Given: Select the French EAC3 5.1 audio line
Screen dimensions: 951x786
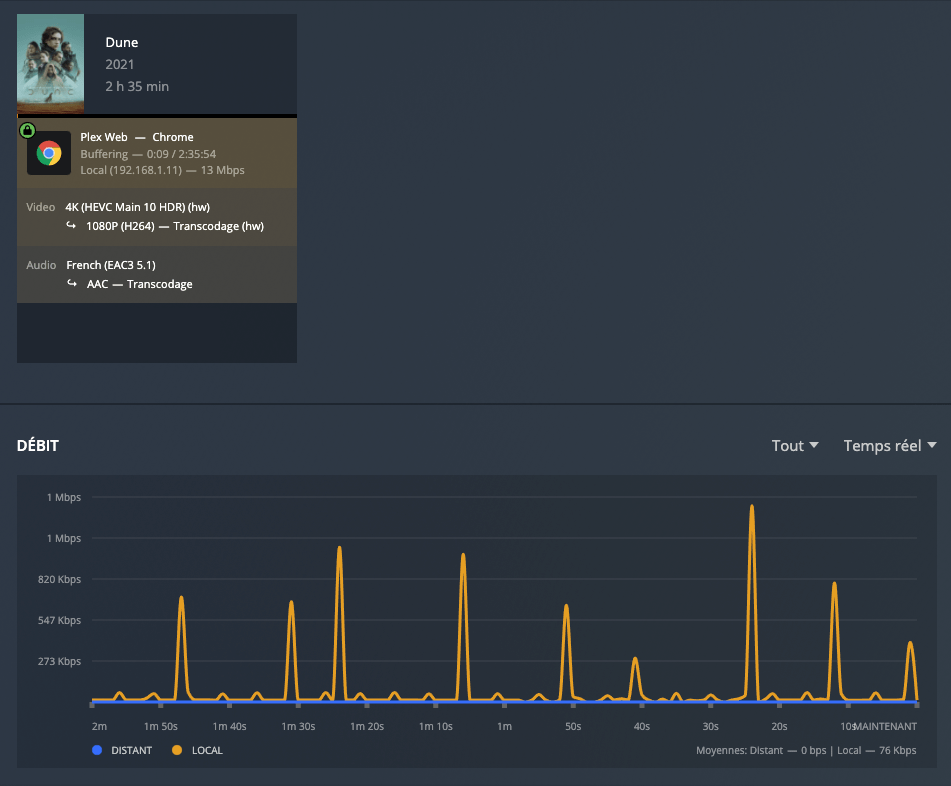Looking at the screenshot, I should click(x=117, y=265).
